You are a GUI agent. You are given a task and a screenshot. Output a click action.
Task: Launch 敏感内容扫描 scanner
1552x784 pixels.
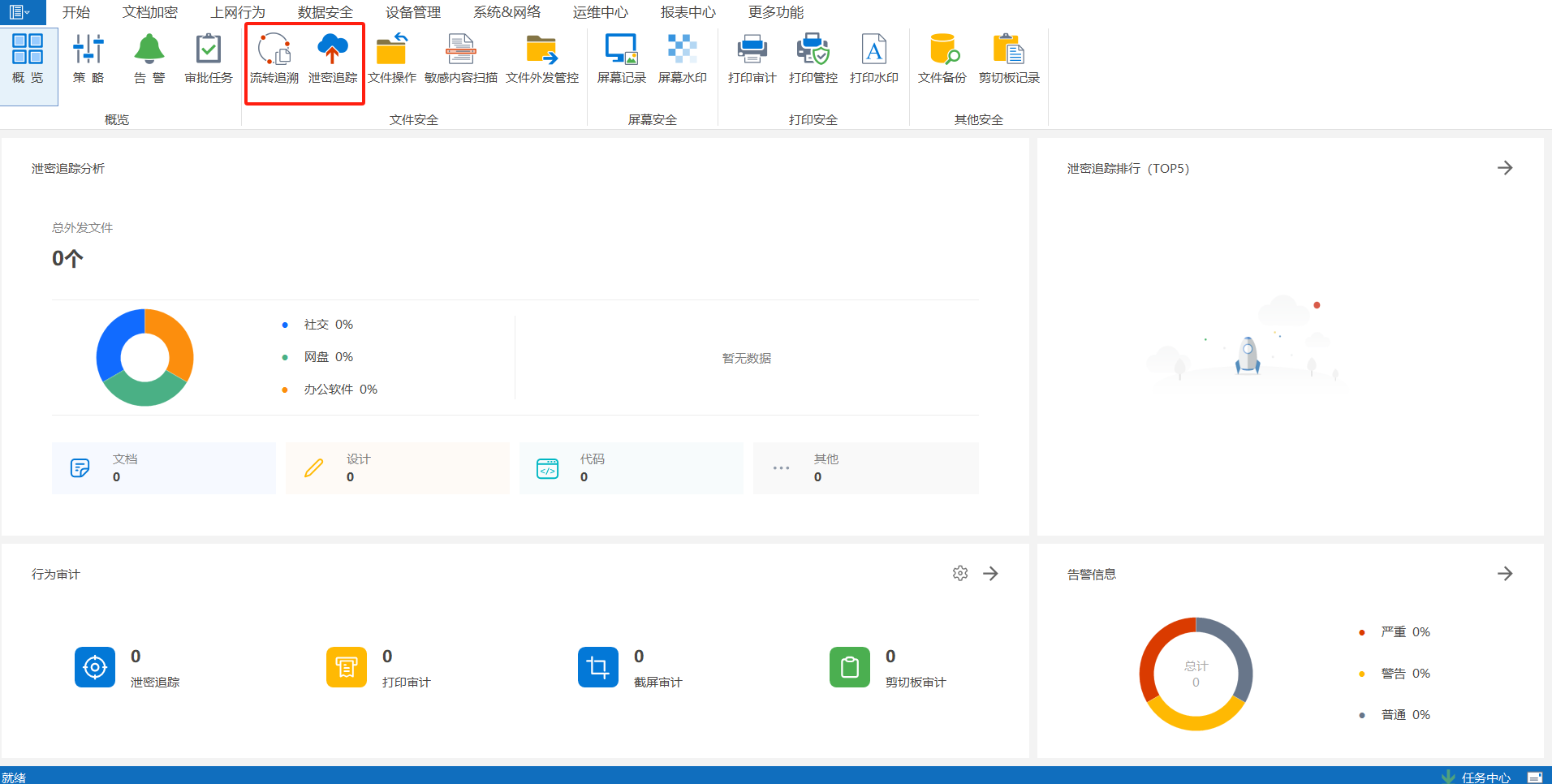(x=460, y=58)
